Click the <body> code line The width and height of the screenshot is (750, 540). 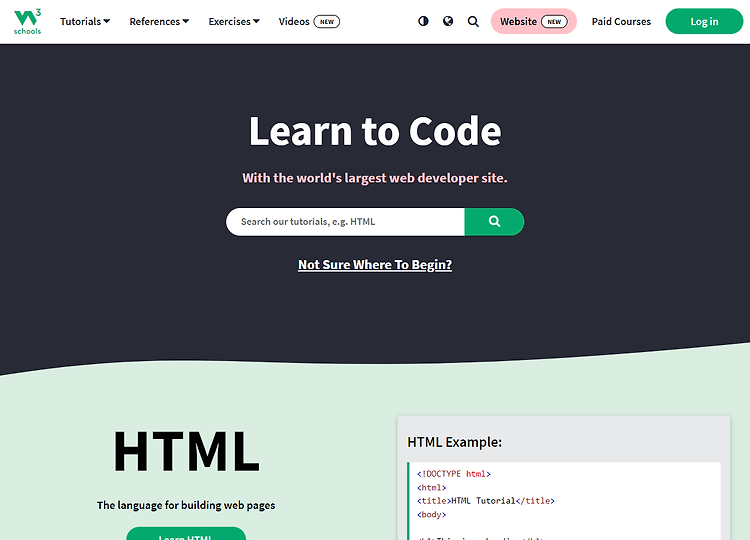pyautogui.click(x=431, y=515)
